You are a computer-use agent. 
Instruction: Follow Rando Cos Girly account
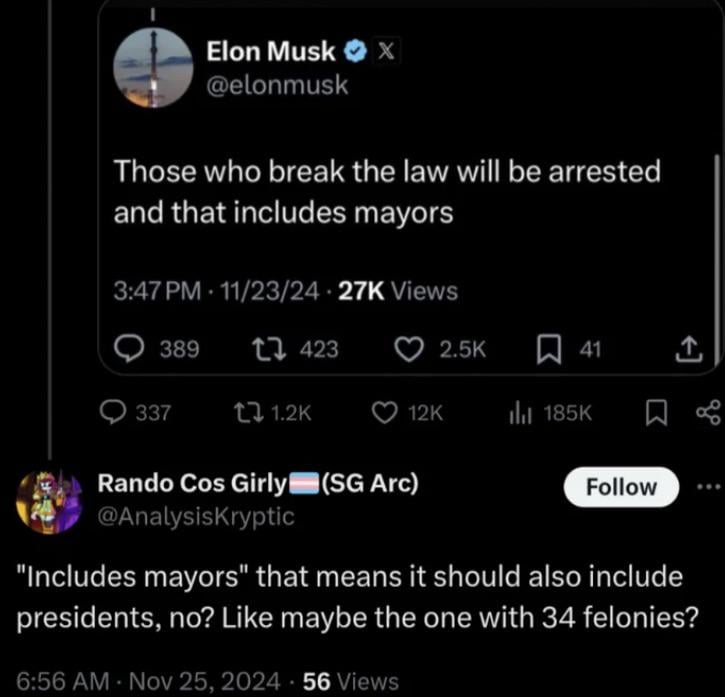(620, 487)
